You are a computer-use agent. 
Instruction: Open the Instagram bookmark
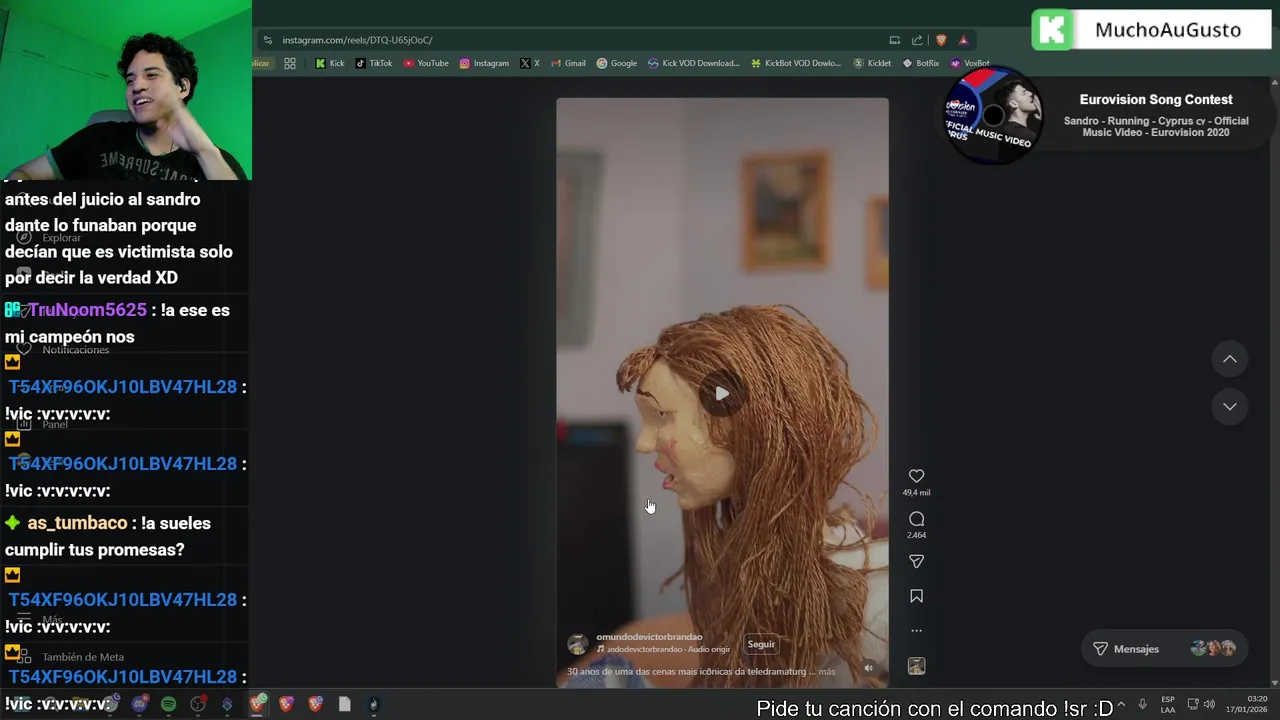484,63
